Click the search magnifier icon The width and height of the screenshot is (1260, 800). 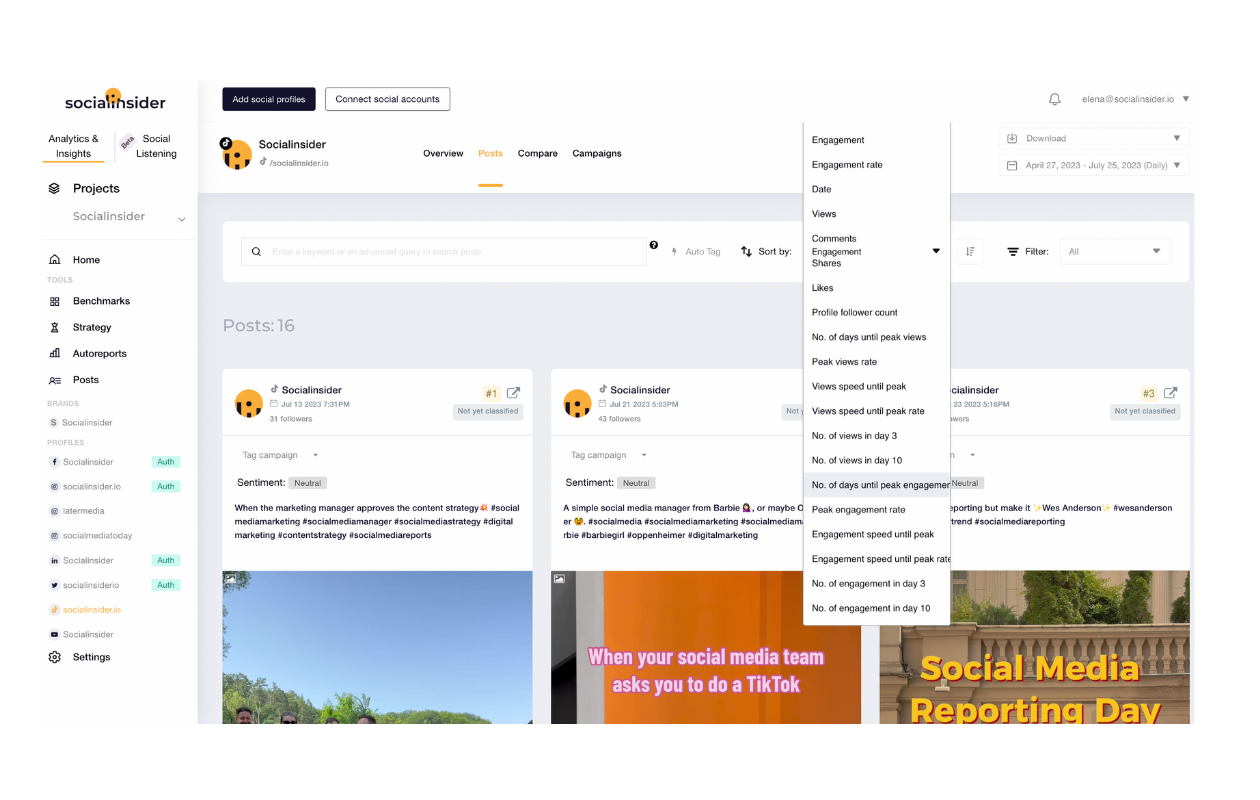coord(257,252)
